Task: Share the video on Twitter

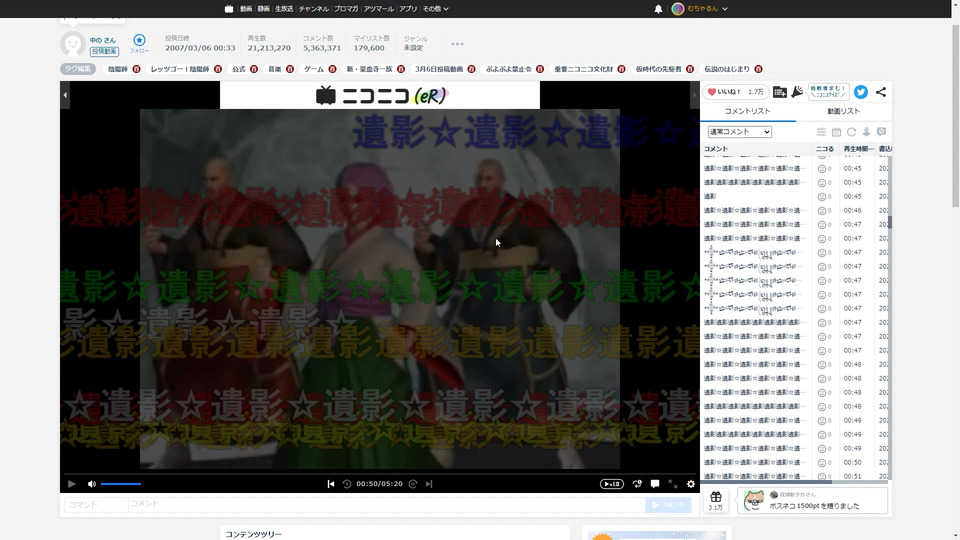Action: pos(861,92)
